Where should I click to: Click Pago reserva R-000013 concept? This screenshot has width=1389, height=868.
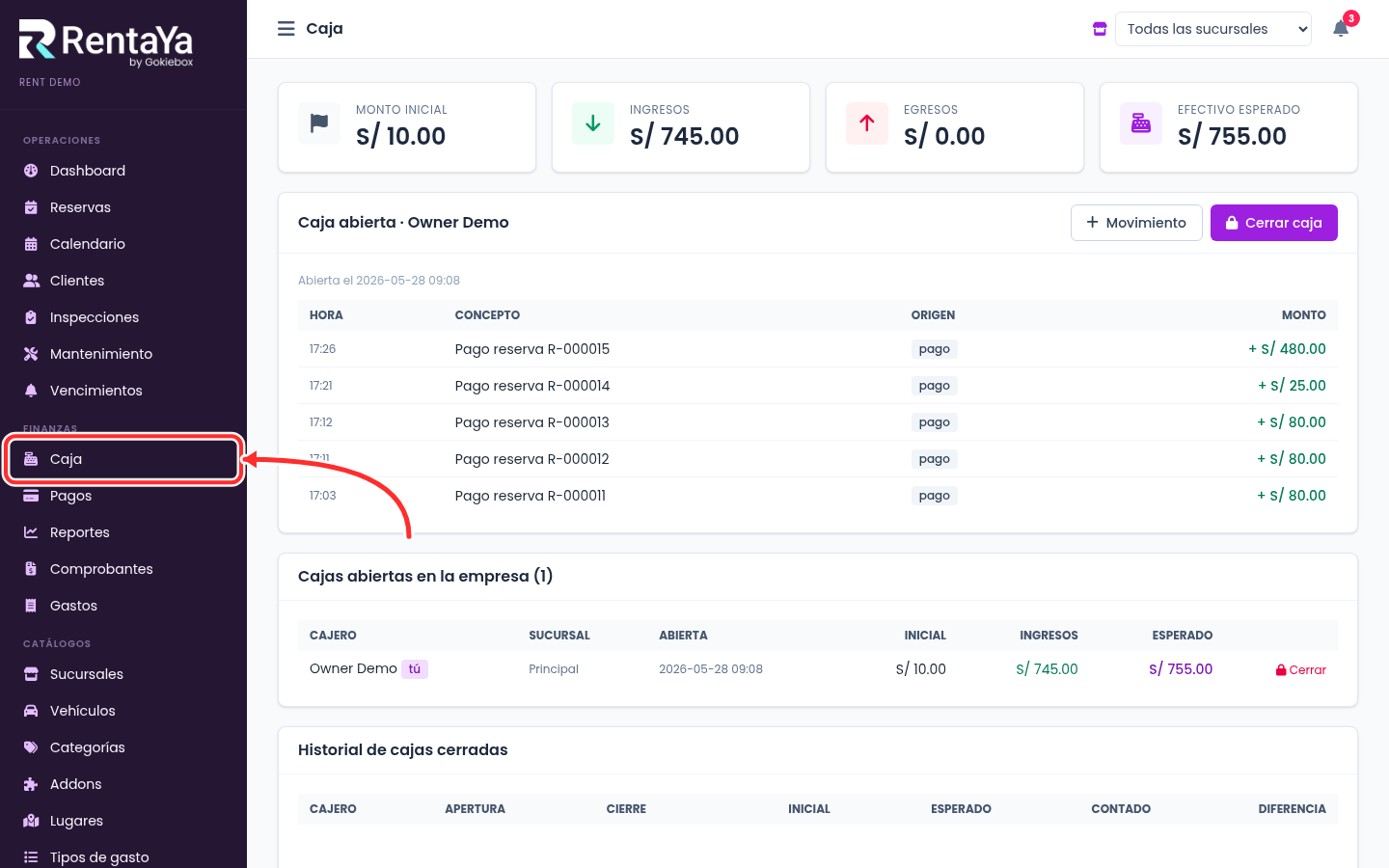(532, 422)
